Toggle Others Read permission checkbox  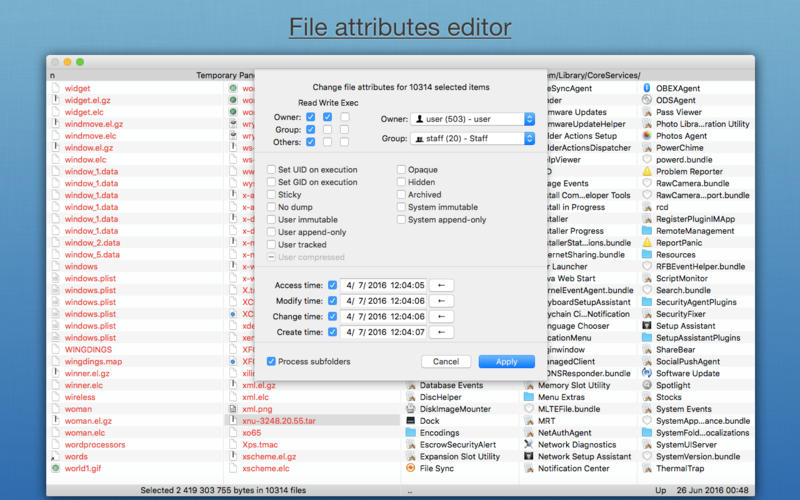(310, 142)
